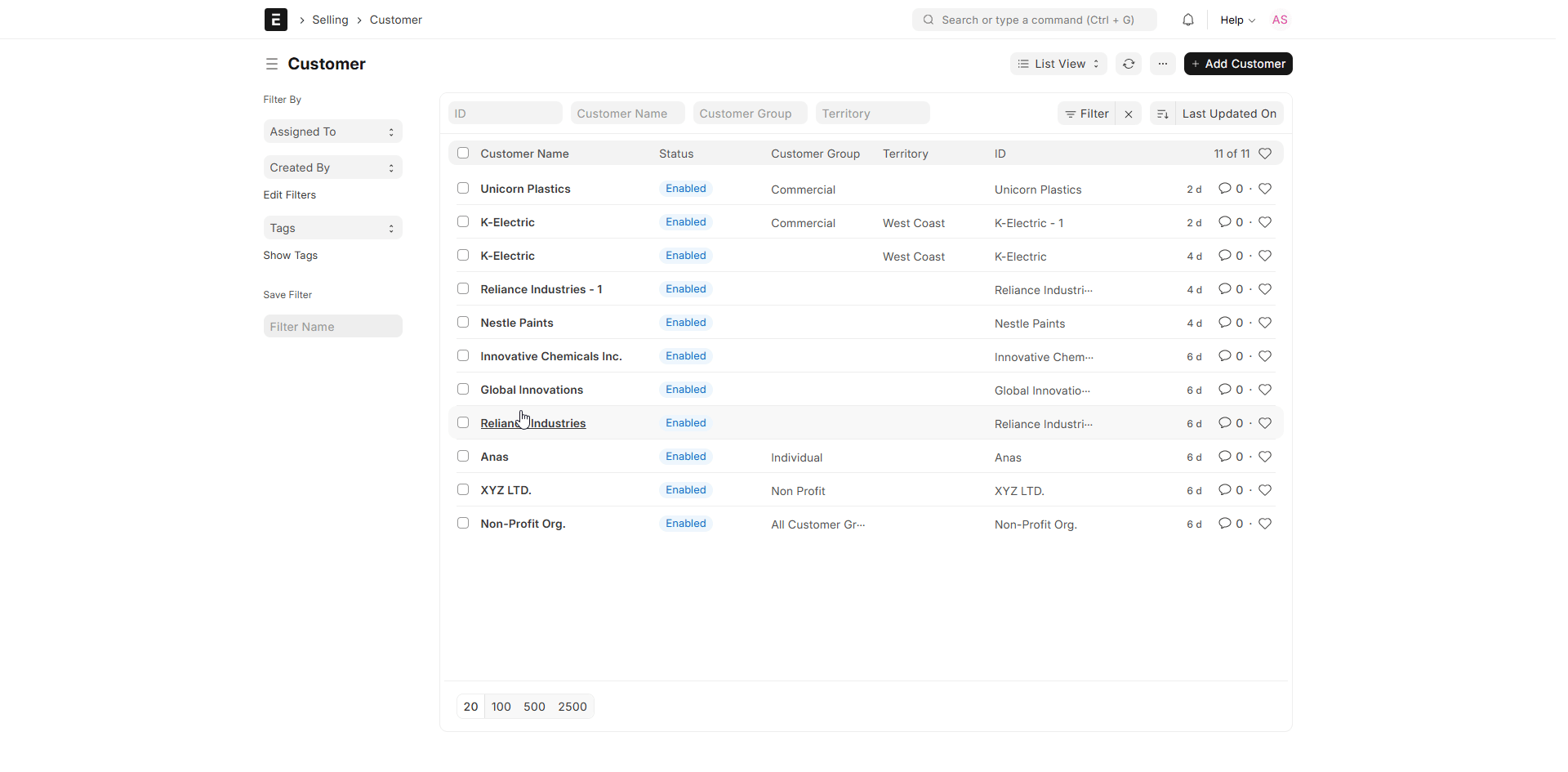Set page size to 20

[x=470, y=707]
